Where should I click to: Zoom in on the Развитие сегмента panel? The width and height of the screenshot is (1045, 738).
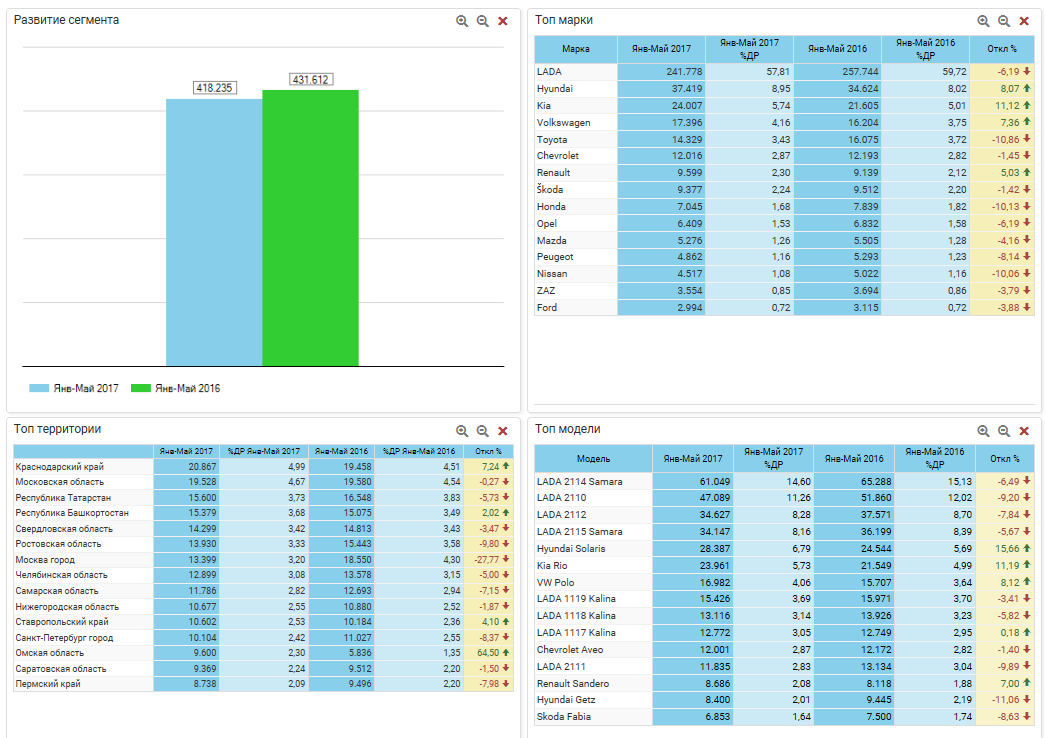[x=462, y=21]
